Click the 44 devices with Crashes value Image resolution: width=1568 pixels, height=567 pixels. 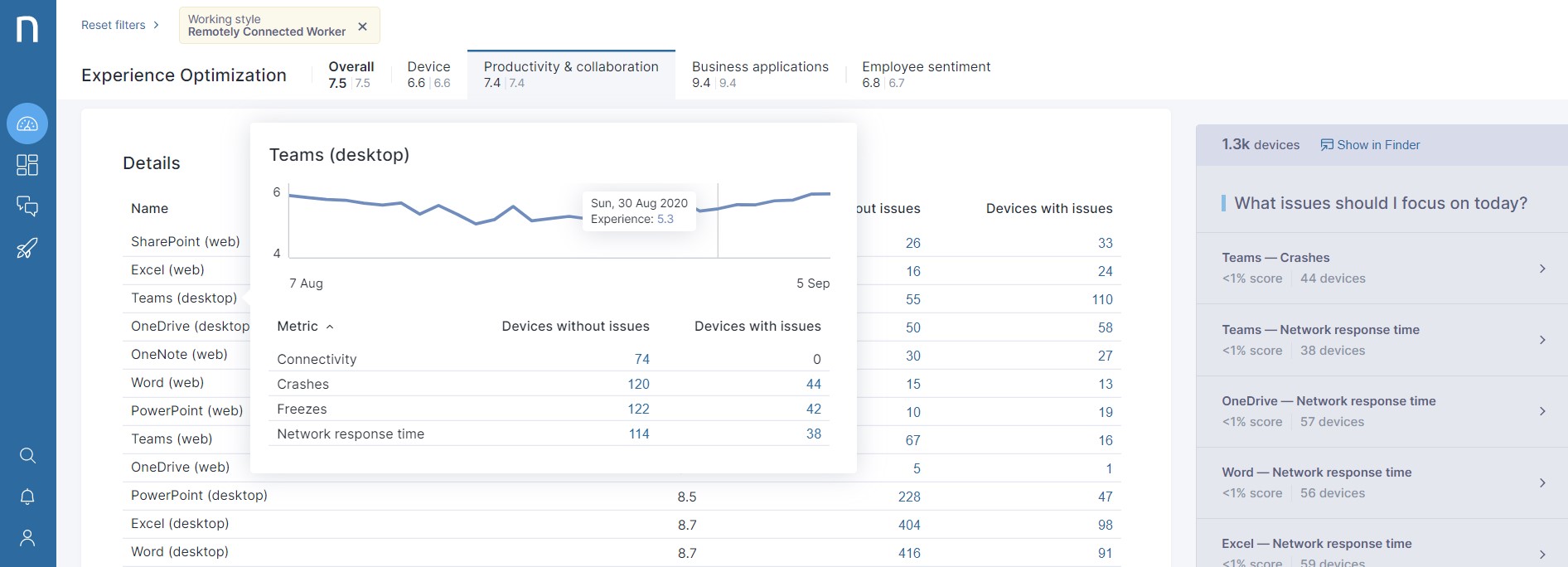pos(813,385)
